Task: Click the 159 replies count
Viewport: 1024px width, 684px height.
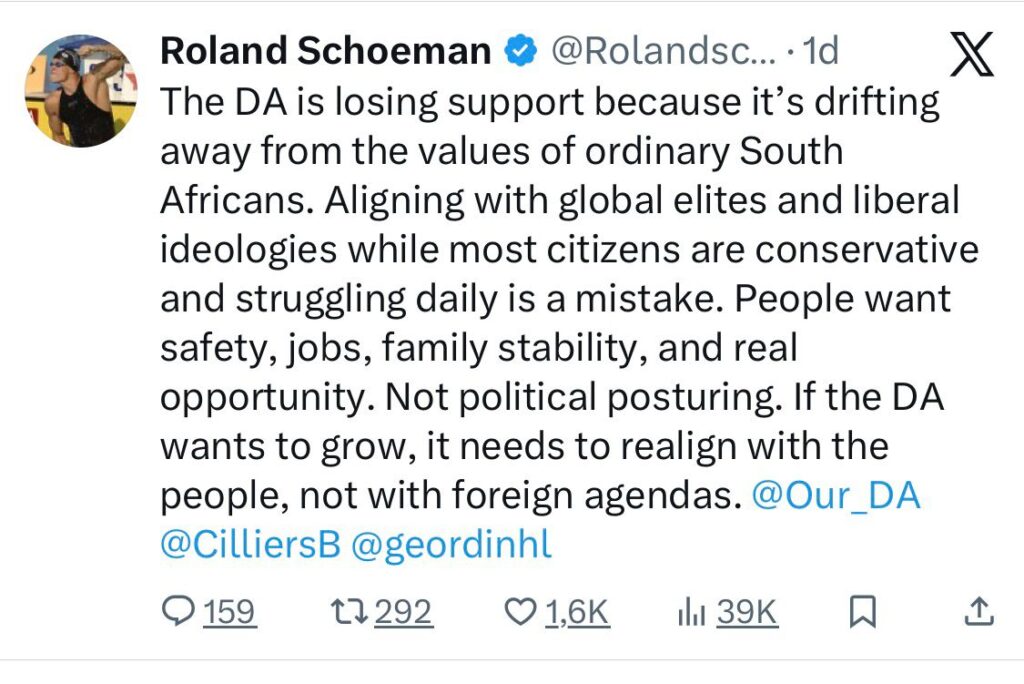Action: [229, 613]
